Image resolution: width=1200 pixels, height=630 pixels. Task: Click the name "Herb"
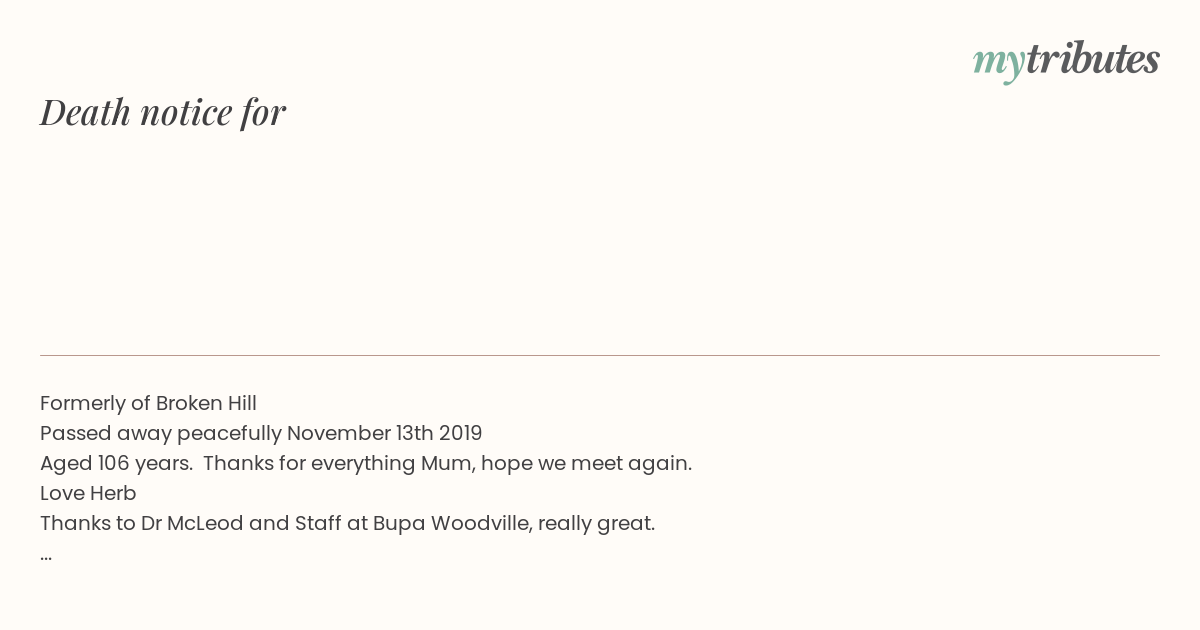113,493
